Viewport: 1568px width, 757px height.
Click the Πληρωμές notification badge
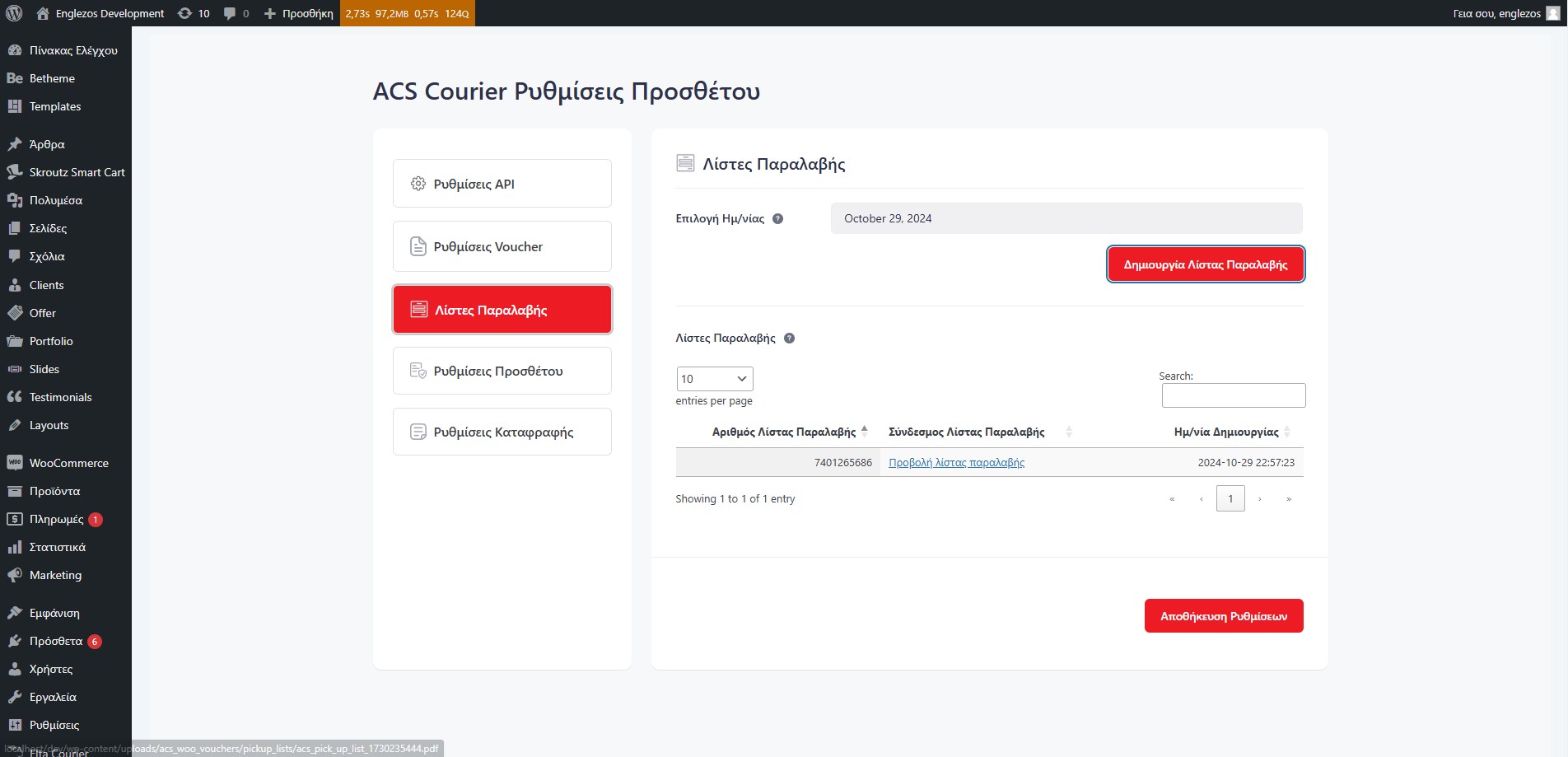tap(96, 520)
